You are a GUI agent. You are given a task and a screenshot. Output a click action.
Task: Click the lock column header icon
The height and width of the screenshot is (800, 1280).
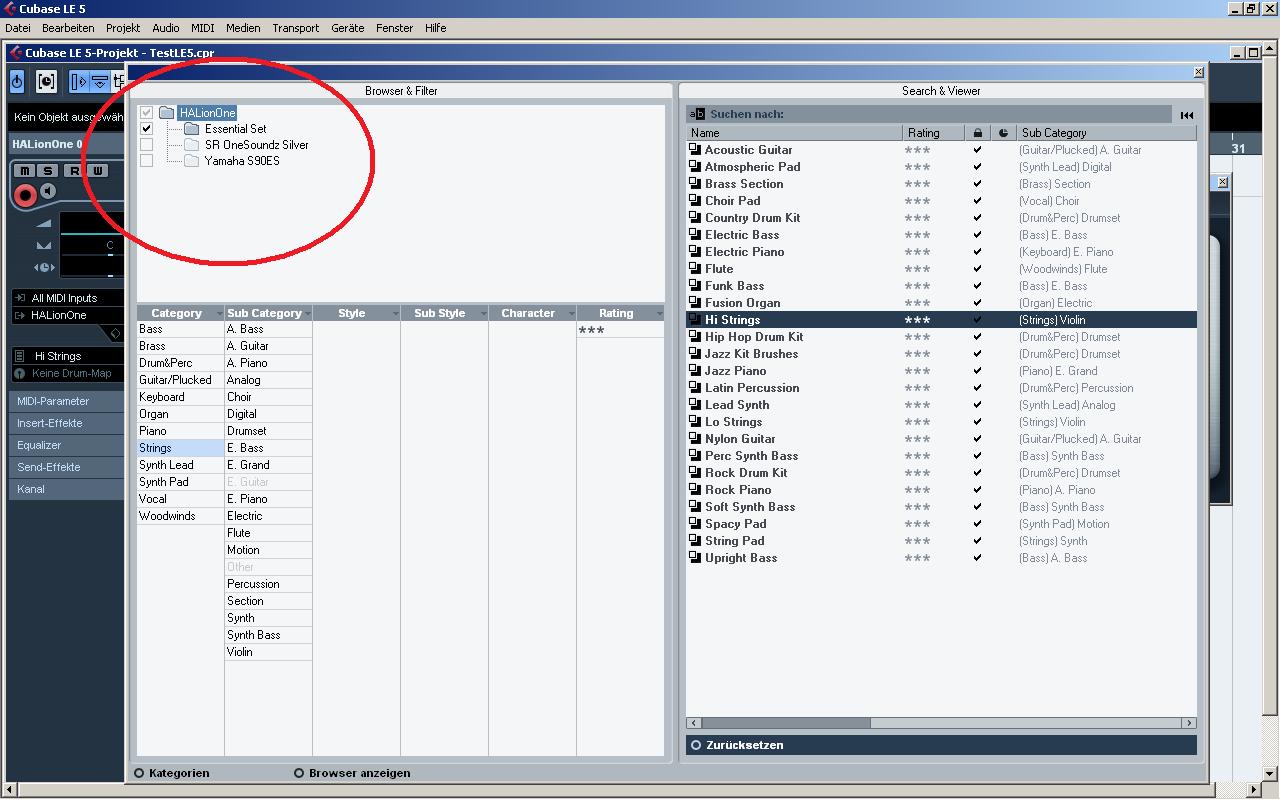tap(977, 132)
